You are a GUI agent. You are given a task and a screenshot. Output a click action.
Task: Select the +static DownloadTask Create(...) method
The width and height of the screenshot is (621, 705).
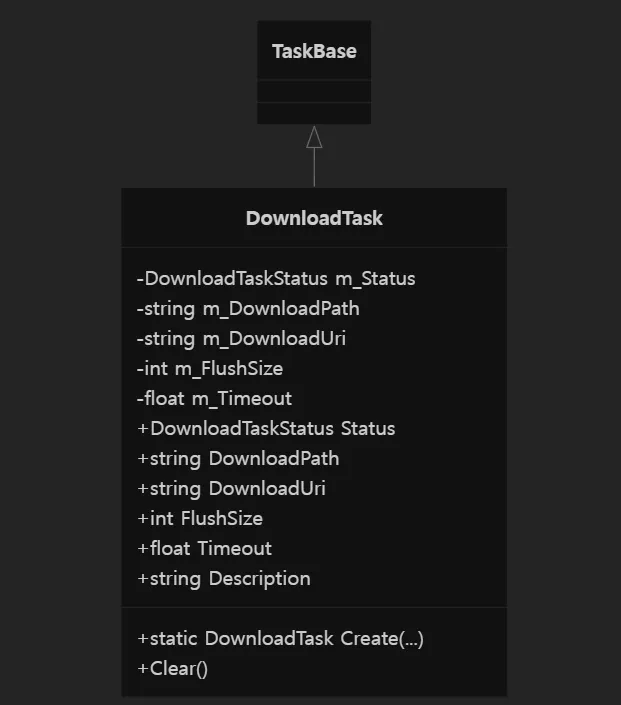tap(281, 638)
